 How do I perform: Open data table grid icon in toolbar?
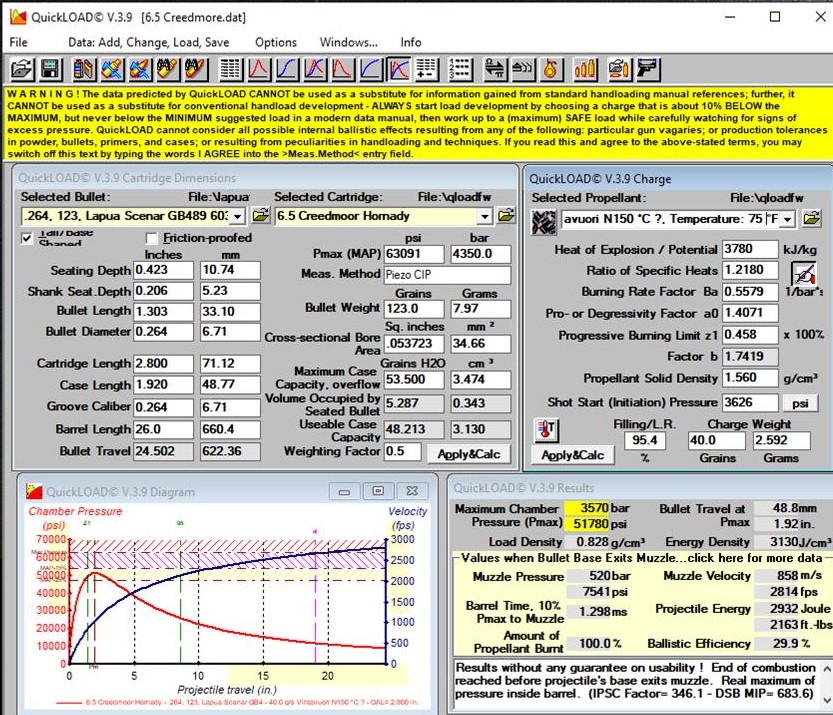pyautogui.click(x=231, y=70)
